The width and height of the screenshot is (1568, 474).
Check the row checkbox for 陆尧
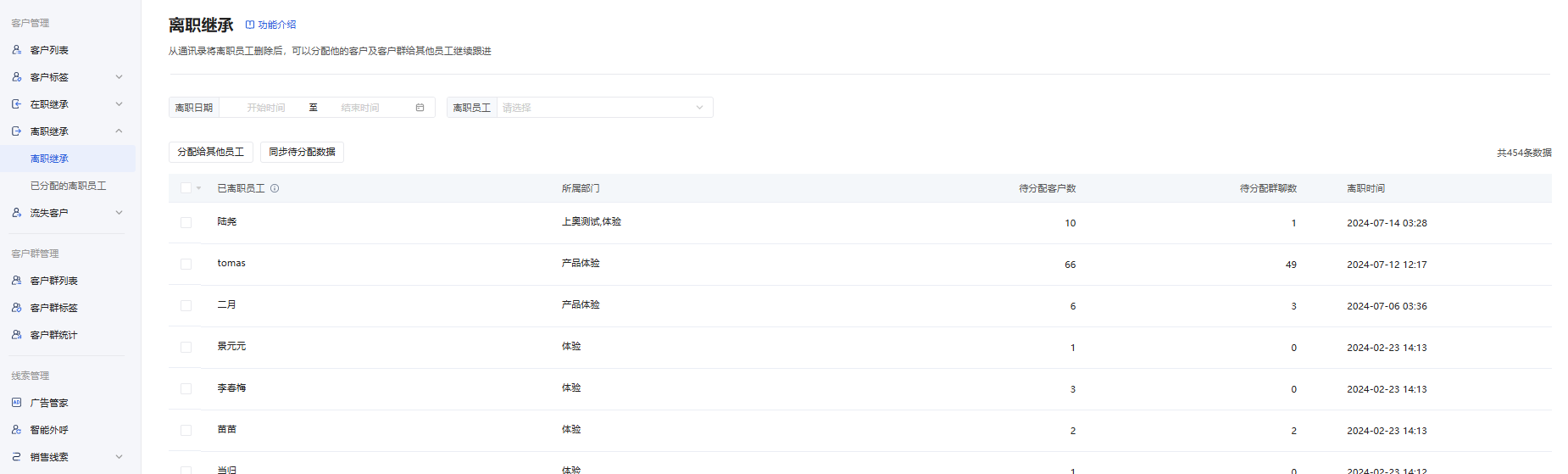click(x=186, y=223)
